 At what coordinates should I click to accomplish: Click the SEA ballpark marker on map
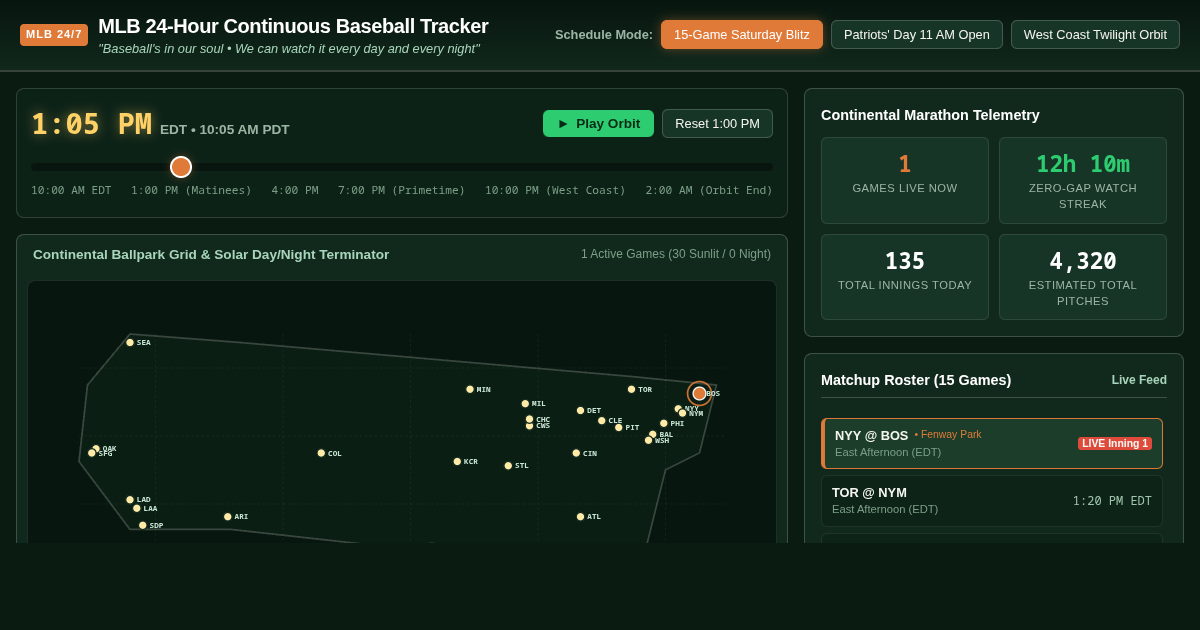(x=130, y=343)
